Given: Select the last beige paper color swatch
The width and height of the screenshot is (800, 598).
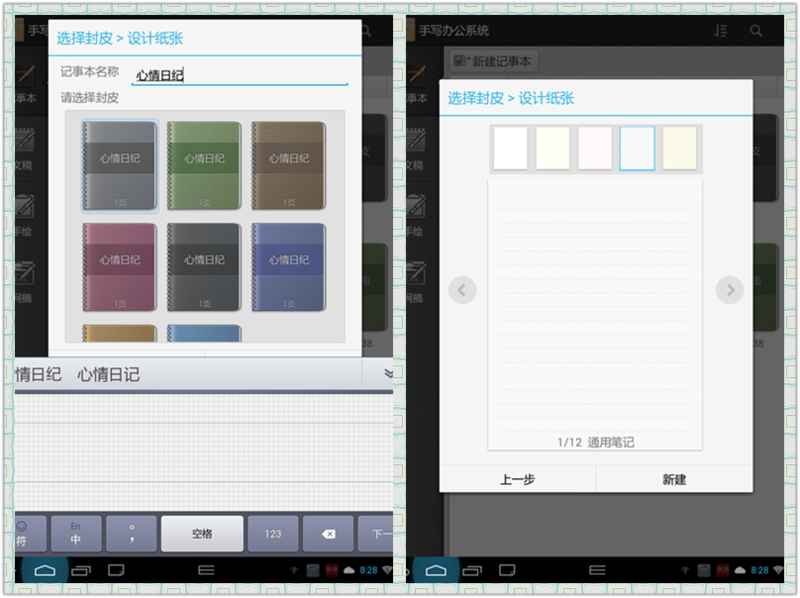Looking at the screenshot, I should pos(680,148).
